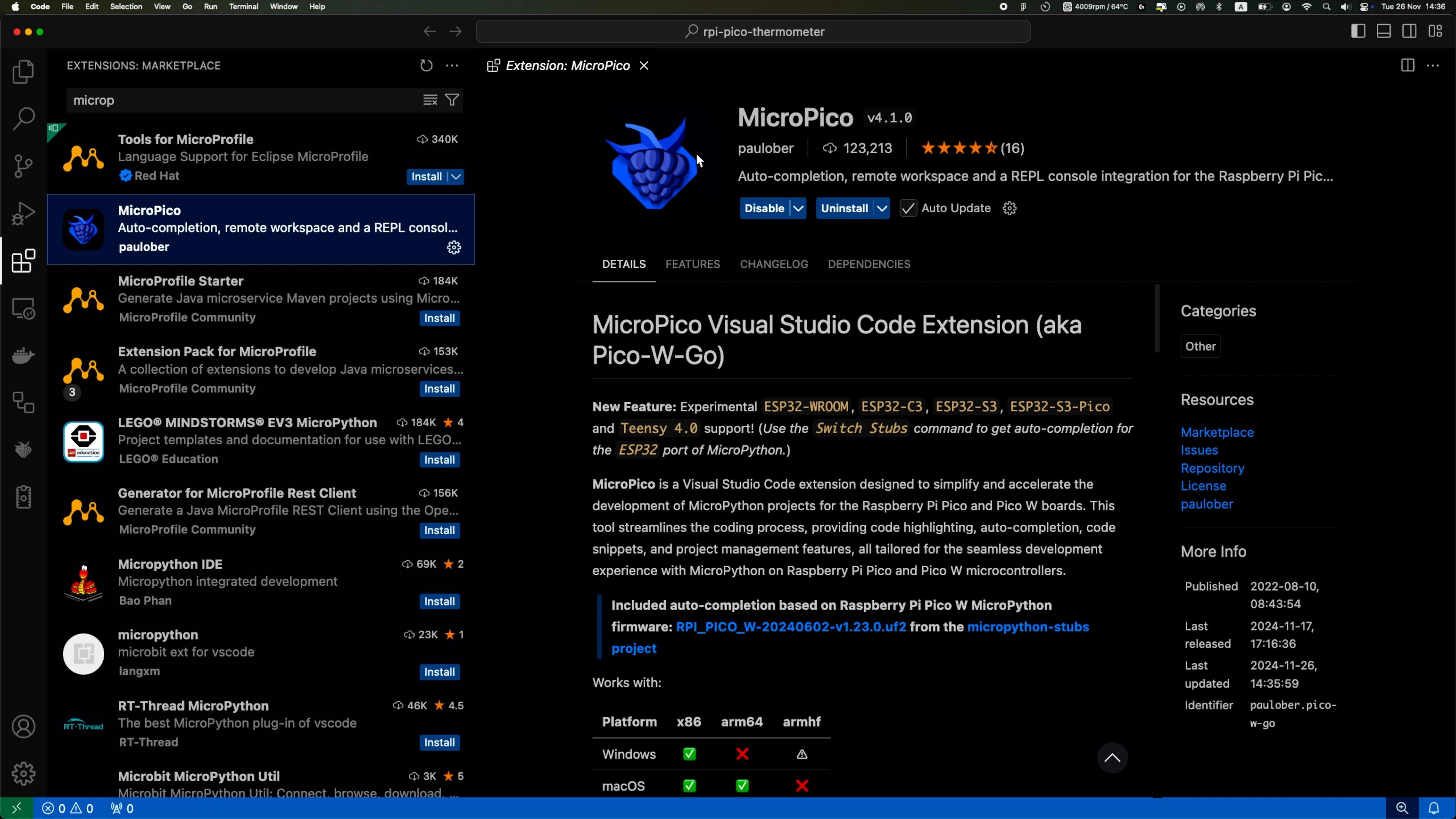This screenshot has width=1456, height=819.
Task: Toggle the primary side bar layout icon
Action: (1358, 31)
